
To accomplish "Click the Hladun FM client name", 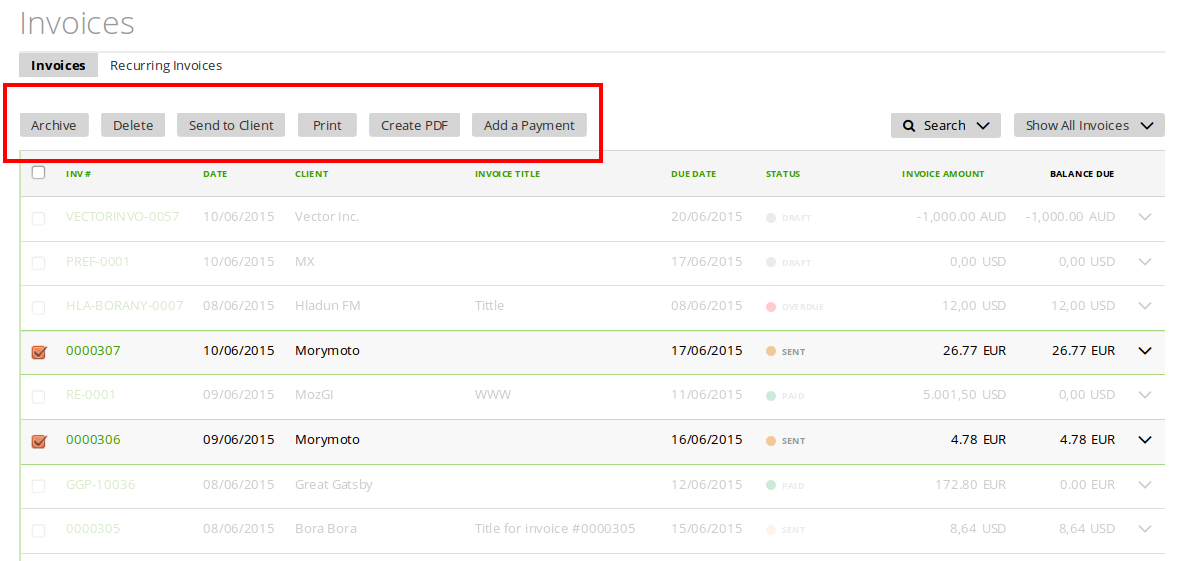I will [x=327, y=305].
